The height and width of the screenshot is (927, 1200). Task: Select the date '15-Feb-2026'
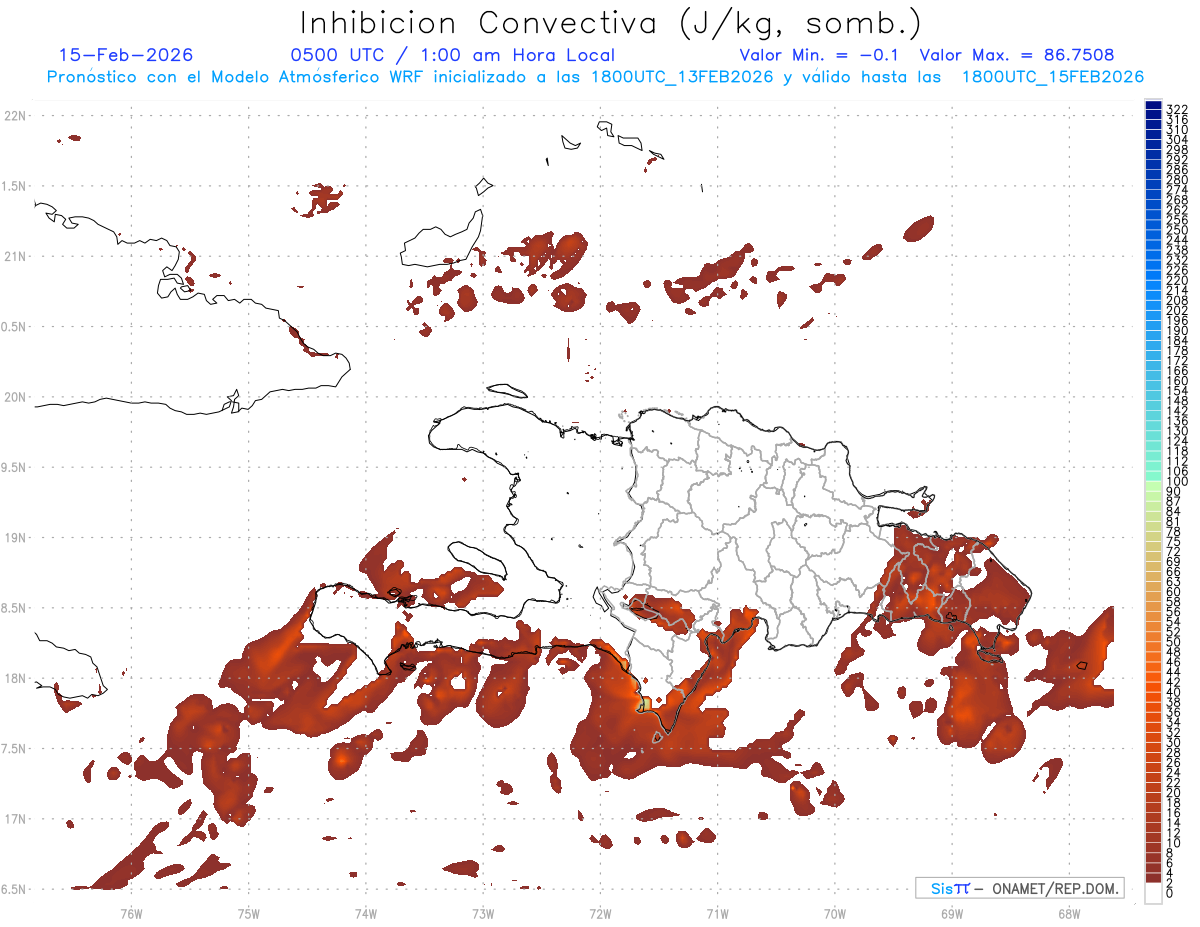pos(126,55)
